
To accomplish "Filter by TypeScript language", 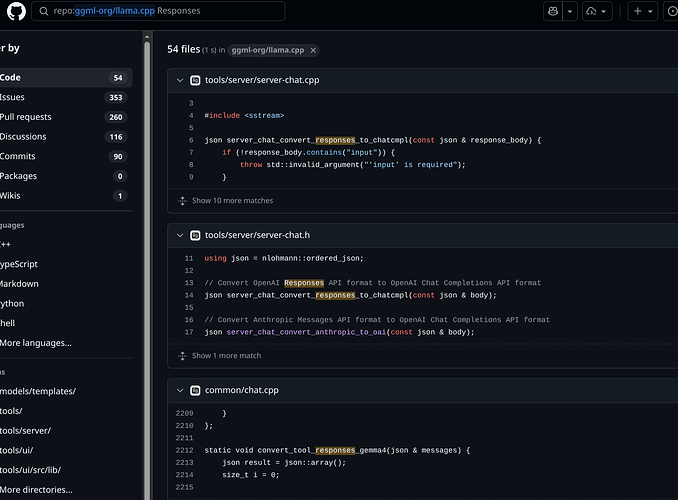I will click(19, 264).
